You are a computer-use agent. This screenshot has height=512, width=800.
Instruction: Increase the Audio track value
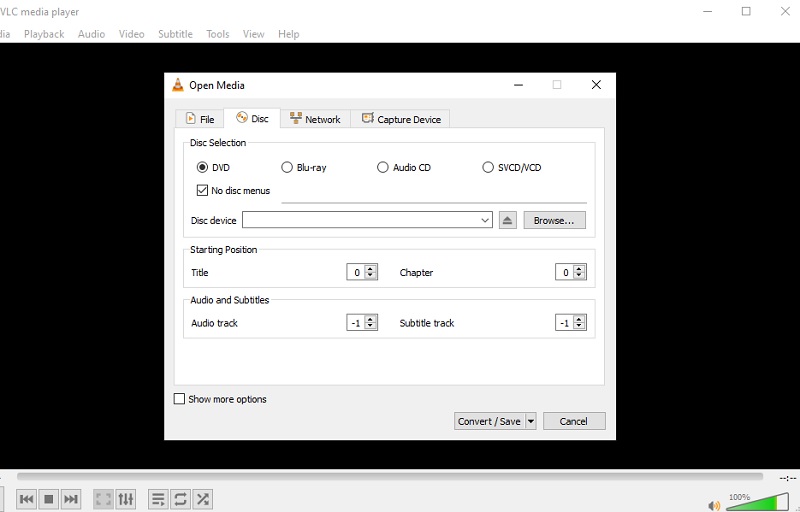click(371, 319)
